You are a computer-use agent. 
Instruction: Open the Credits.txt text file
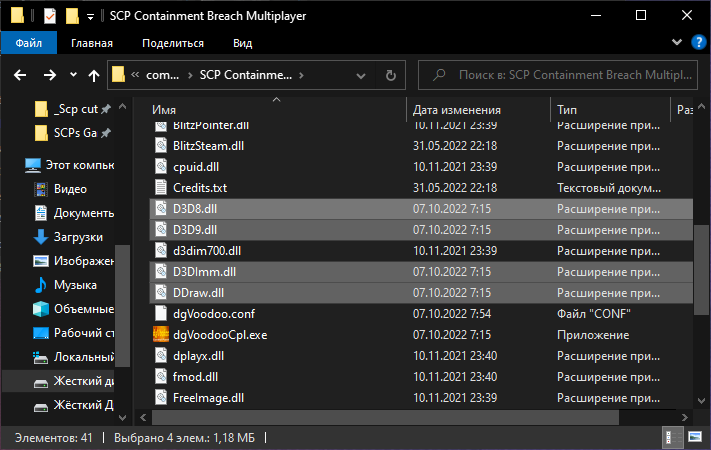click(200, 187)
